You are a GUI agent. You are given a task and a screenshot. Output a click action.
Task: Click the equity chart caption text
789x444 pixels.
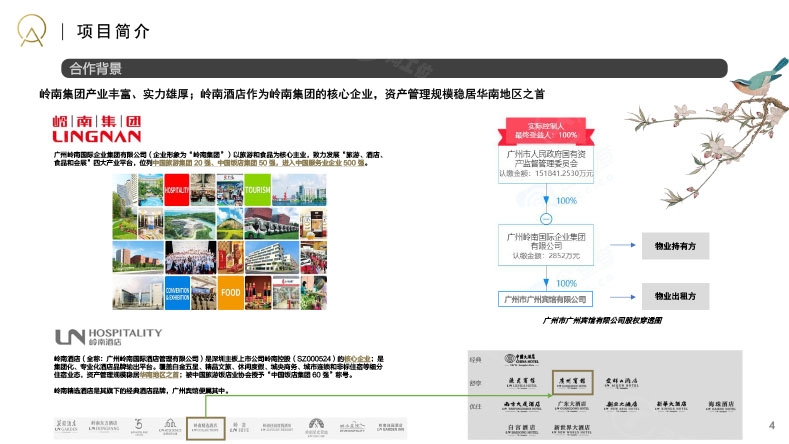pyautogui.click(x=601, y=321)
